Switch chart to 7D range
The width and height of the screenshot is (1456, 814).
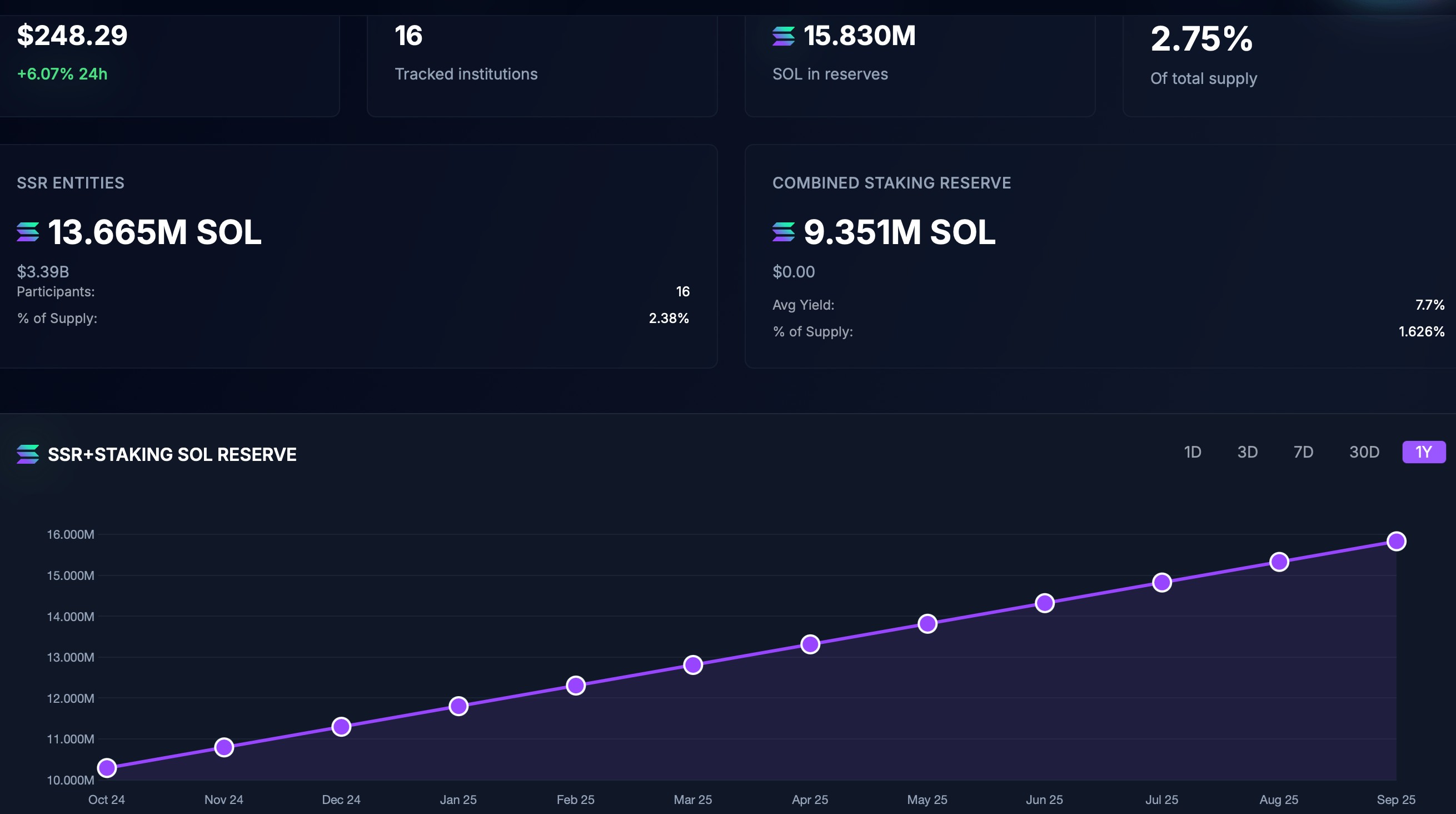[1303, 452]
